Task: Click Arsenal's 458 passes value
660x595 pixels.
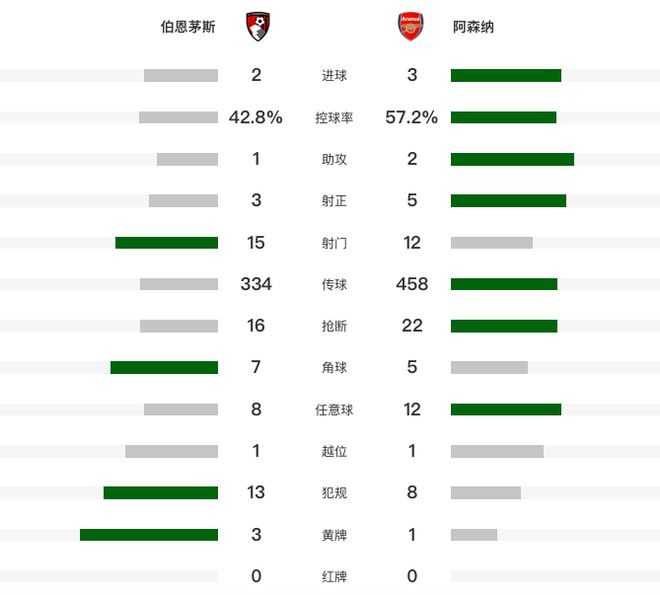Action: point(412,285)
